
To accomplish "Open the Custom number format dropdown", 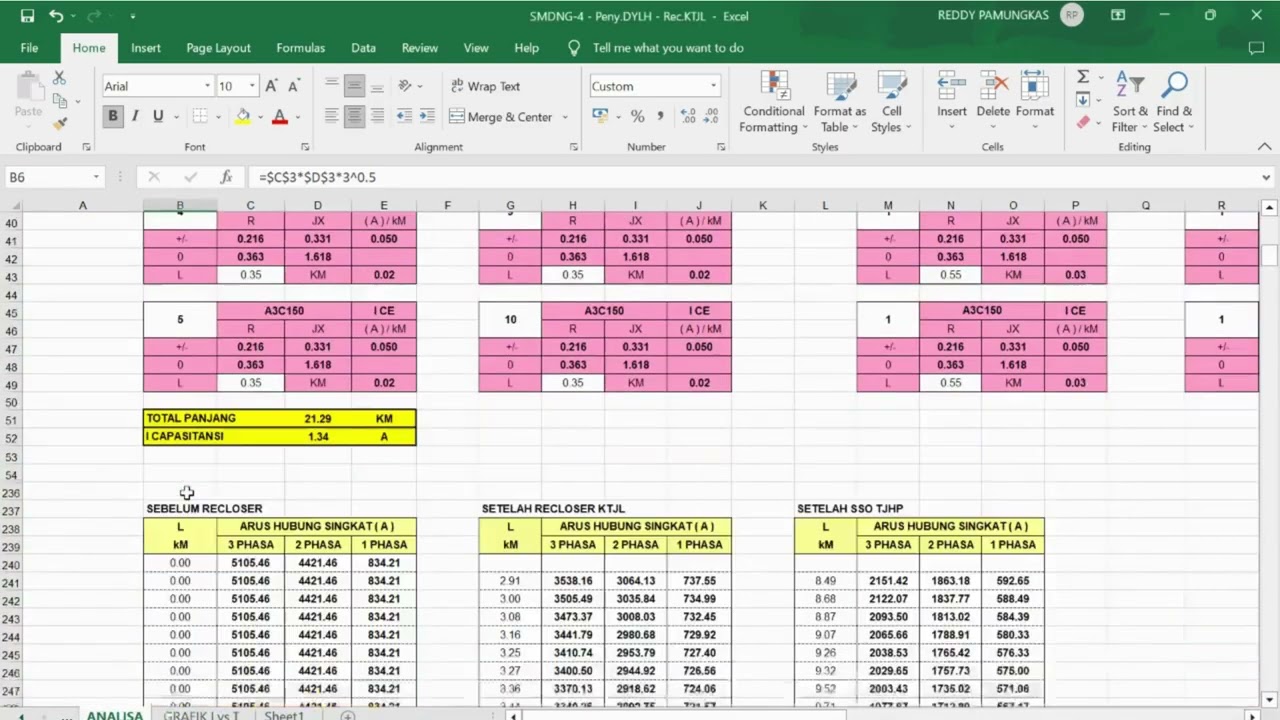I will coord(714,86).
